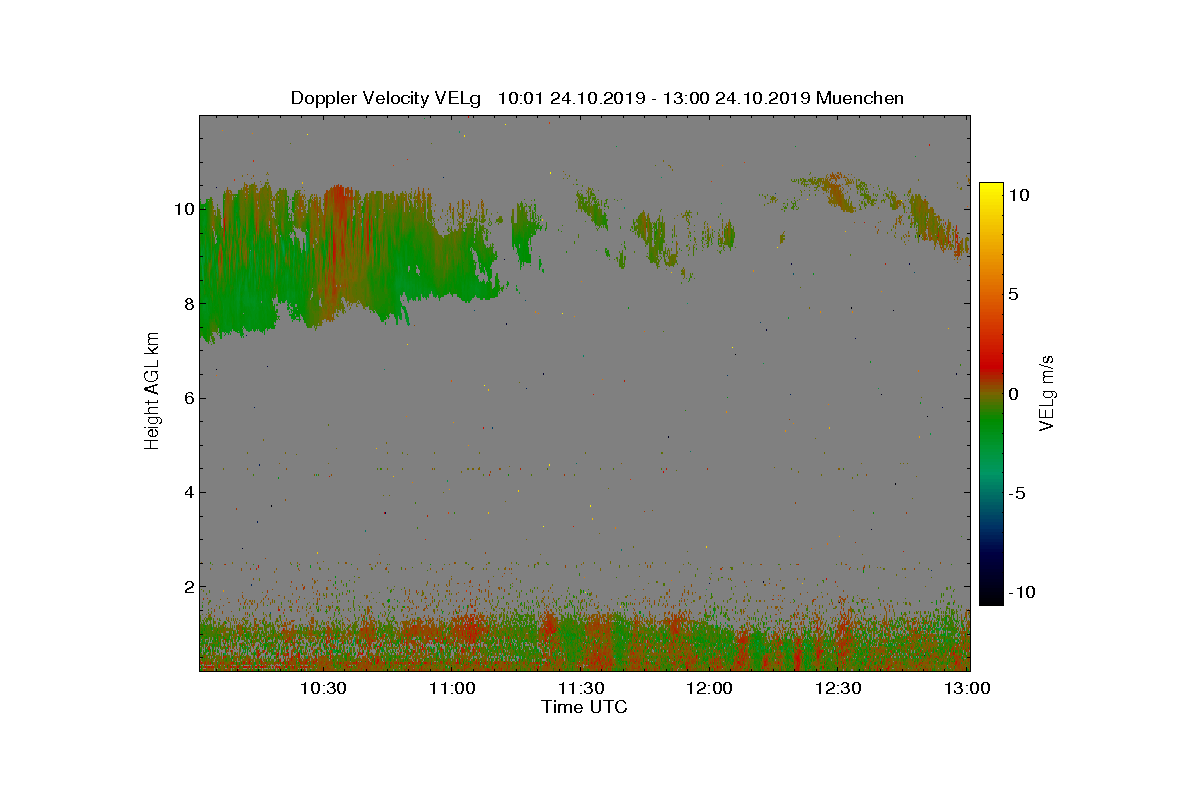The width and height of the screenshot is (1200, 800).
Task: Click the colorbar label '10'
Action: point(1018,196)
